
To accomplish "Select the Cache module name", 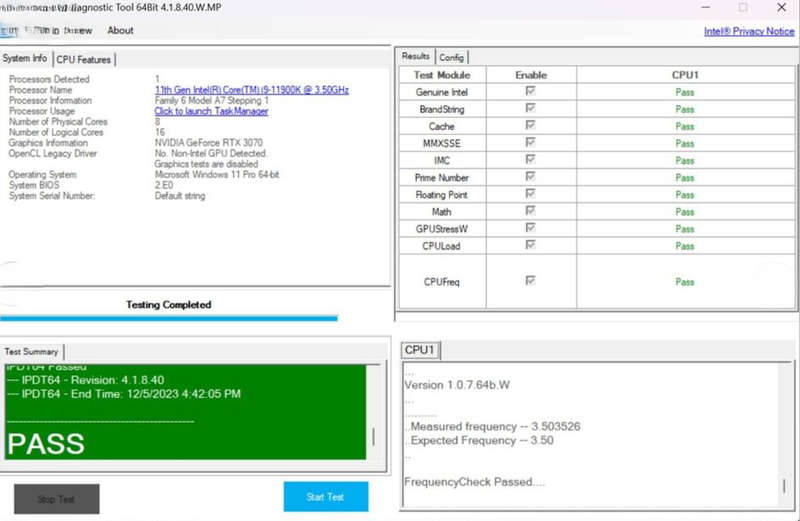I will (442, 127).
